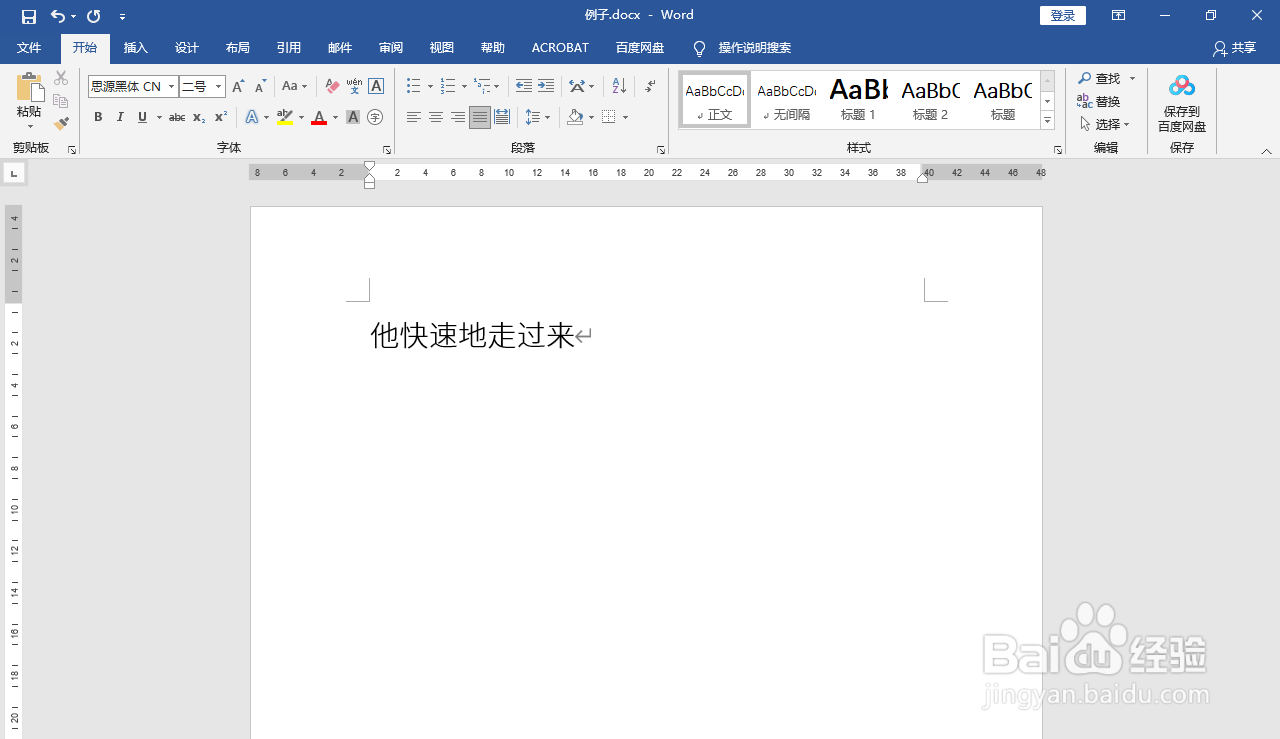Open the Paragraph dialog launcher
This screenshot has width=1280, height=739.
coord(661,150)
